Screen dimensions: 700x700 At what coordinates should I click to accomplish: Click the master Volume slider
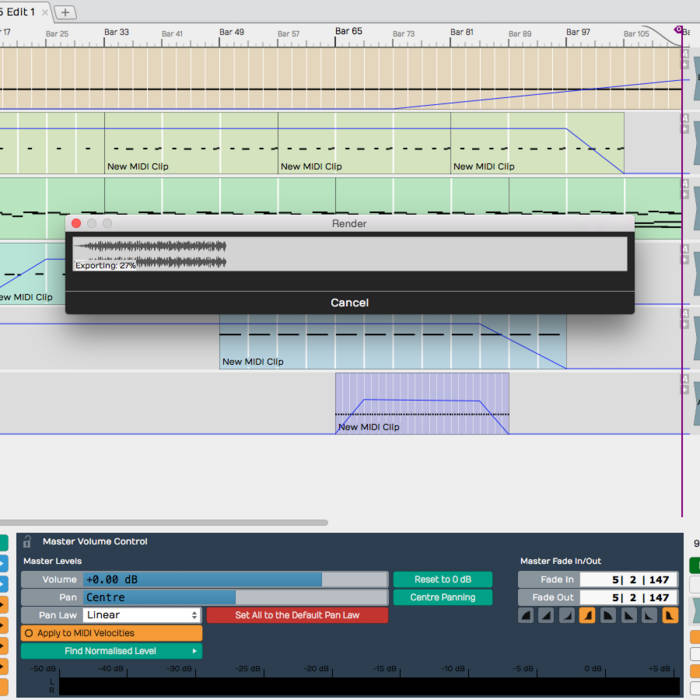[x=236, y=579]
